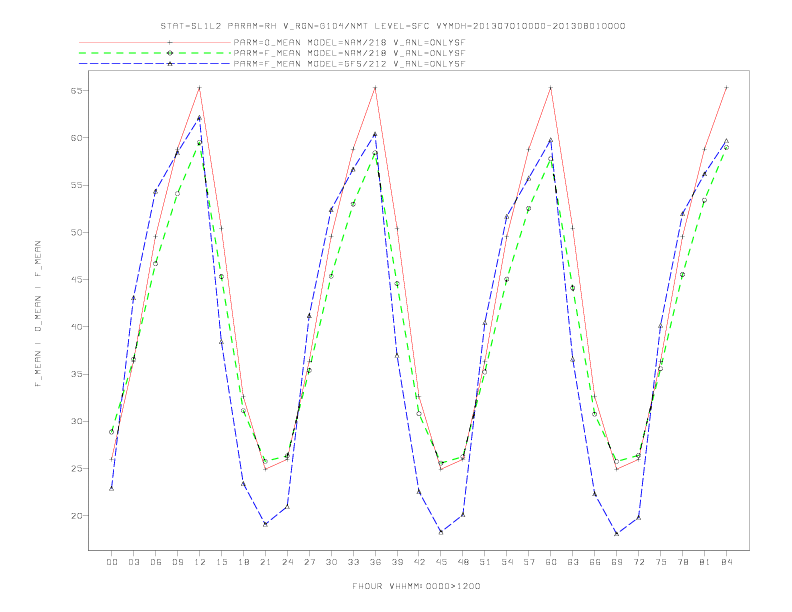Image resolution: width=792 pixels, height=612 pixels.
Task: Click the chart title beginning STAT=SL1L2
Action: pyautogui.click(x=392, y=26)
